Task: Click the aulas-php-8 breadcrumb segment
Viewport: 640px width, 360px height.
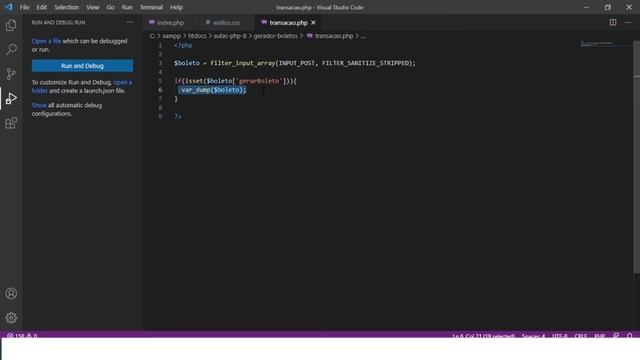Action: coord(230,36)
